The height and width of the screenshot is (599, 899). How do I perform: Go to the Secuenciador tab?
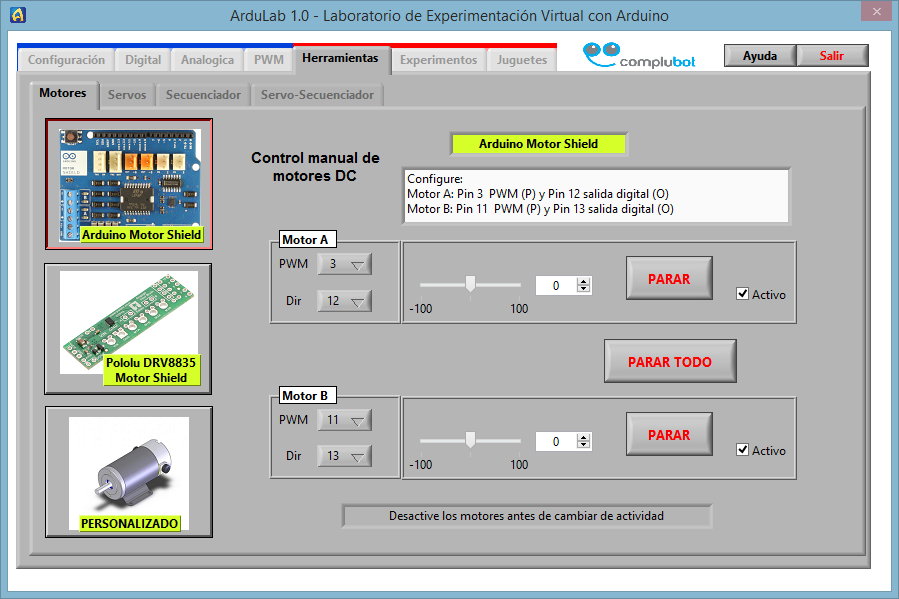click(x=203, y=95)
